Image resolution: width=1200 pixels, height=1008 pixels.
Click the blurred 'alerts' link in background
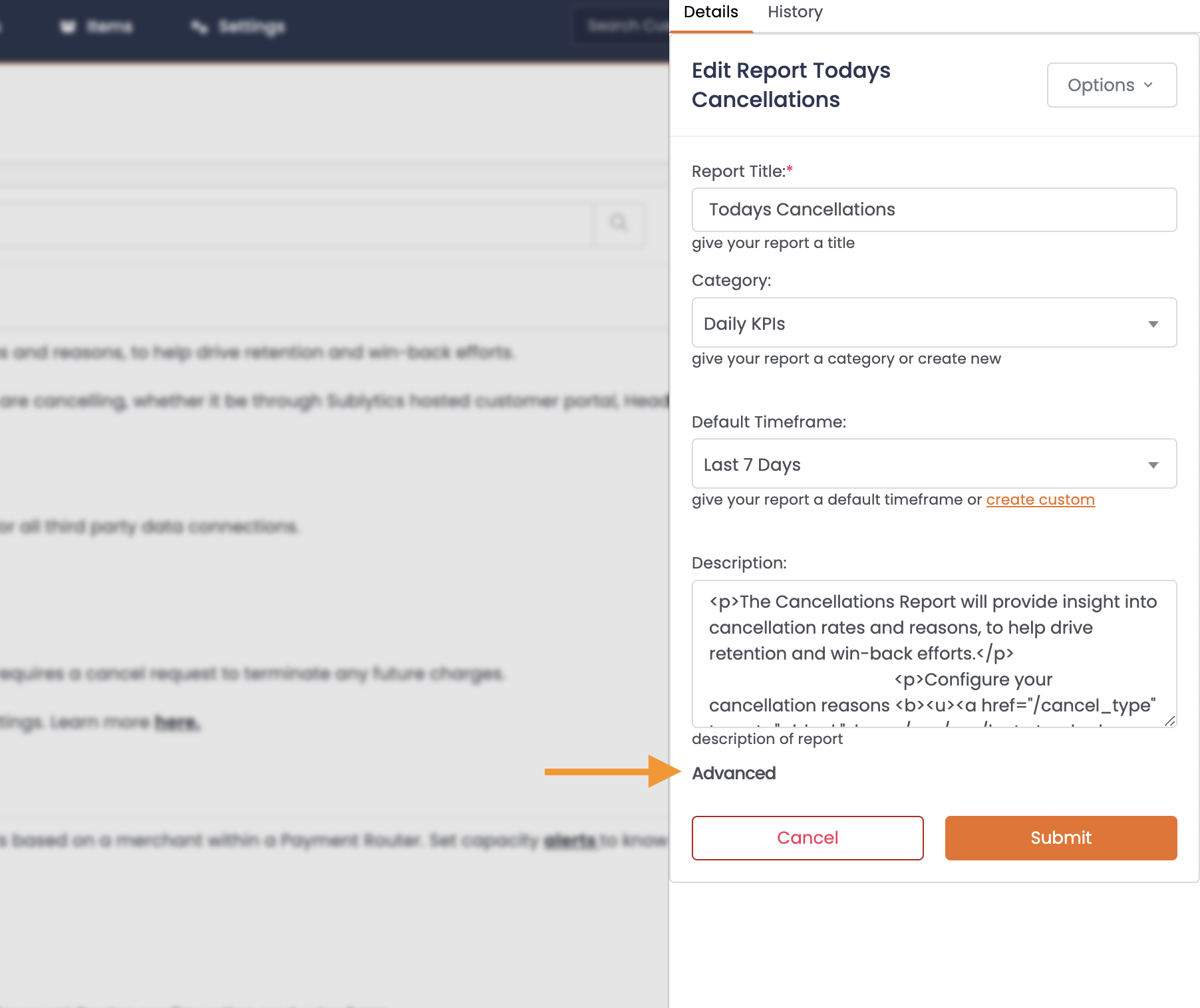tap(571, 840)
